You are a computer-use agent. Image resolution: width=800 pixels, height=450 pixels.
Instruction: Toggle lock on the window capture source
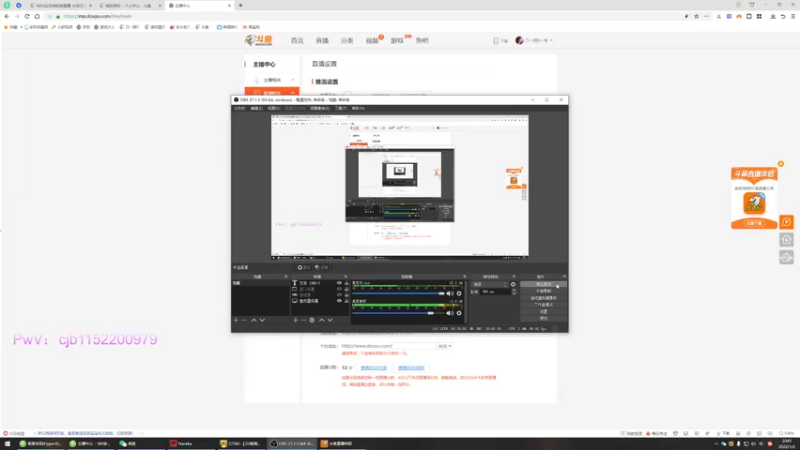(346, 289)
